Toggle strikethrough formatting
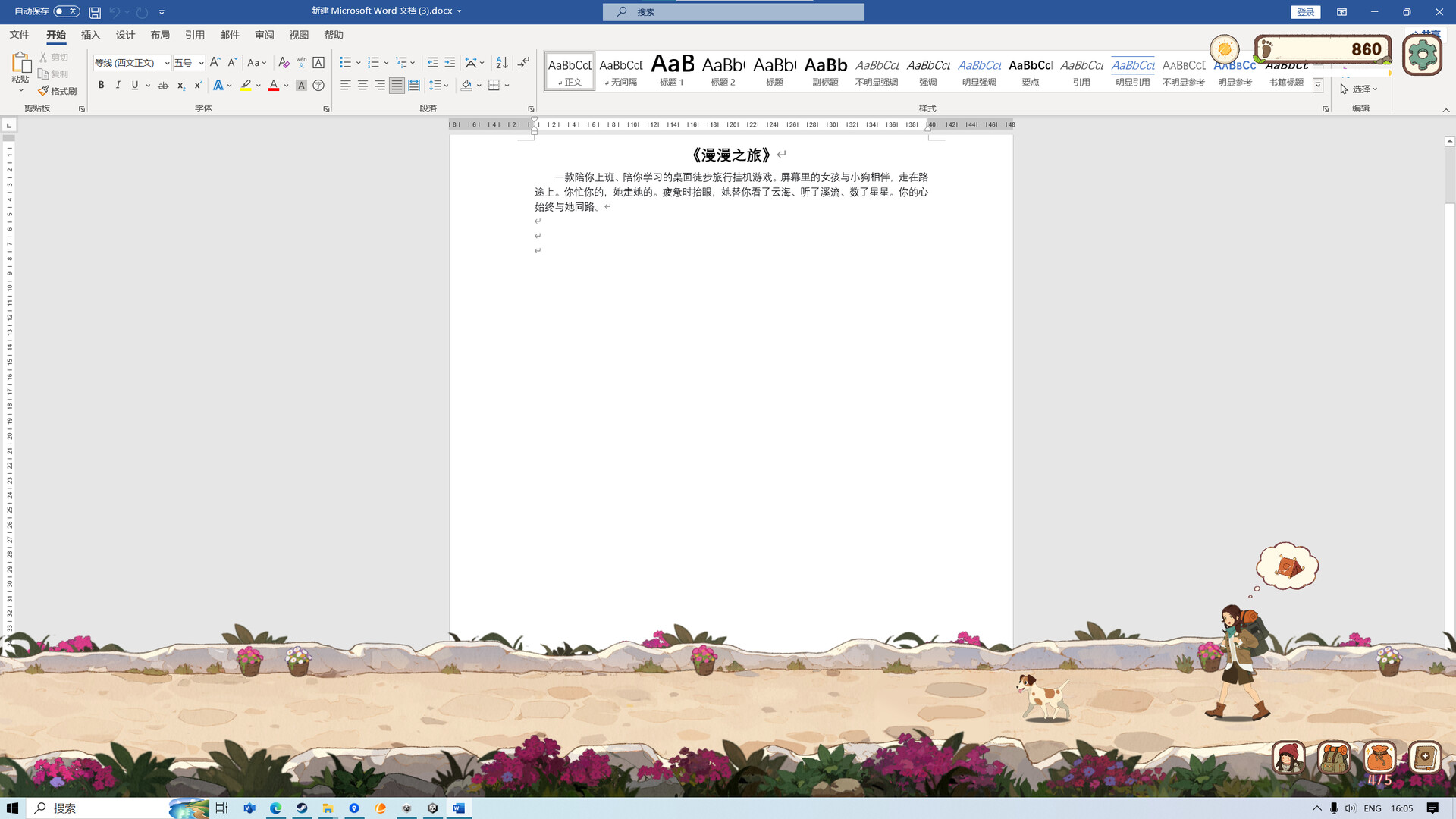The image size is (1456, 819). click(163, 86)
